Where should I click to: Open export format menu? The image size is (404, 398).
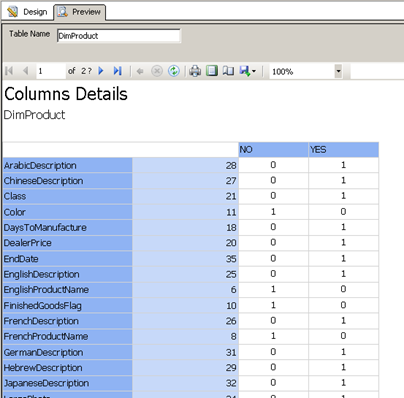point(248,71)
